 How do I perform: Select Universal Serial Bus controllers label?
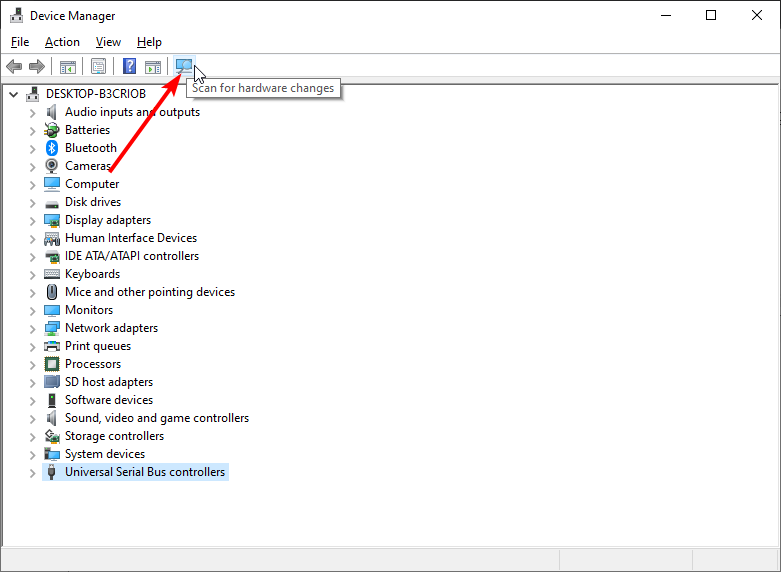click(x=145, y=472)
